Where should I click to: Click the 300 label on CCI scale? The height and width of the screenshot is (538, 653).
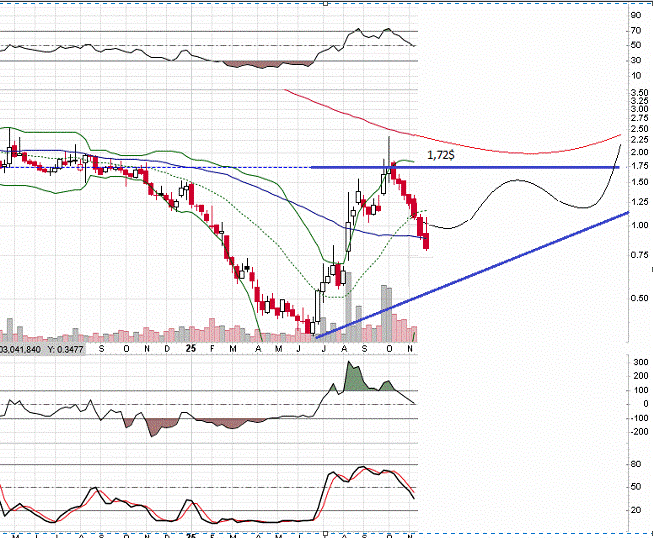(x=636, y=361)
